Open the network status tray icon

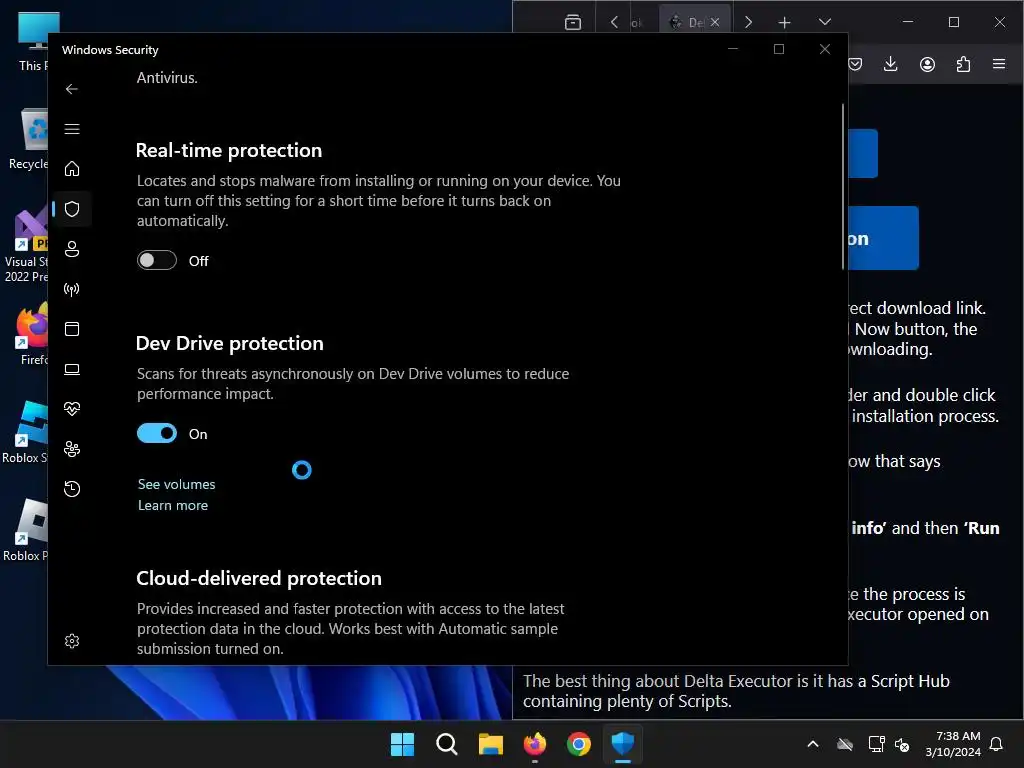pos(876,744)
